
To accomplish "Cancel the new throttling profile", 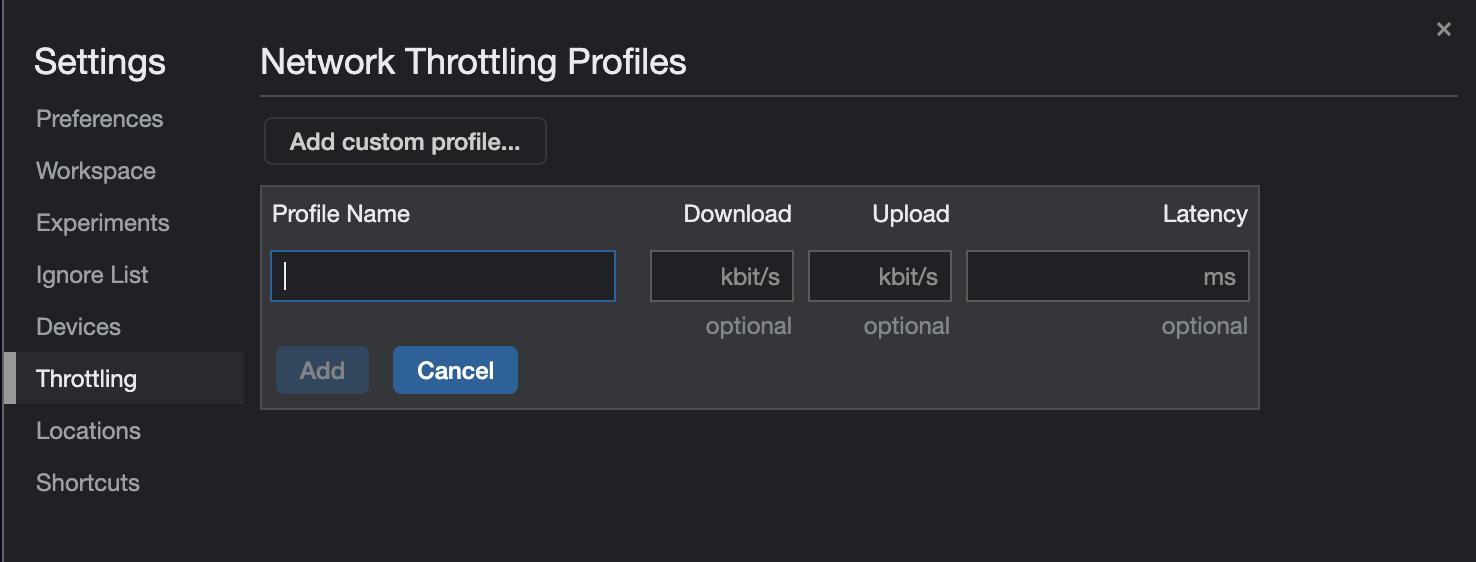I will [x=455, y=371].
